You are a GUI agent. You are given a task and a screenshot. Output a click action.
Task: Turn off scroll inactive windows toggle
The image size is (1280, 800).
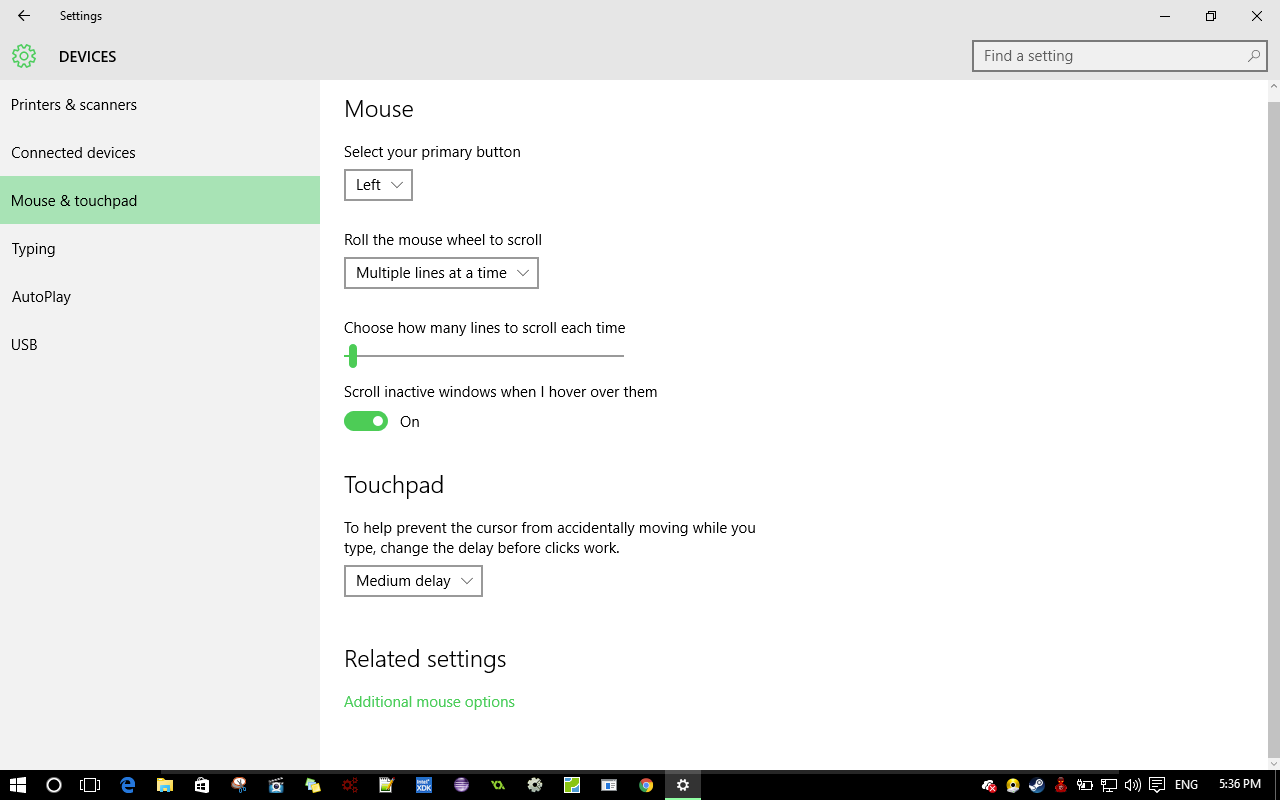366,422
